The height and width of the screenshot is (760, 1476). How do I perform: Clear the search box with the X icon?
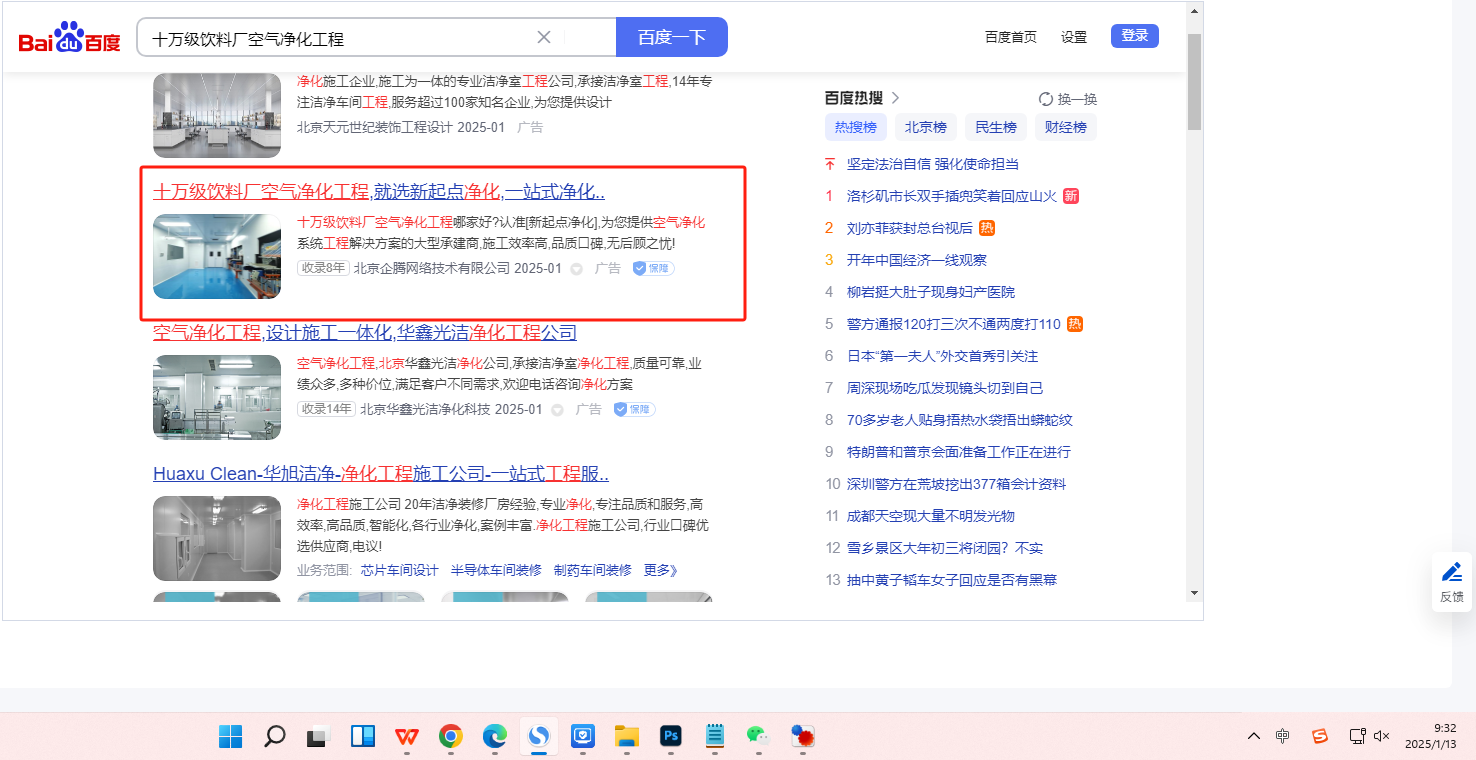click(544, 38)
